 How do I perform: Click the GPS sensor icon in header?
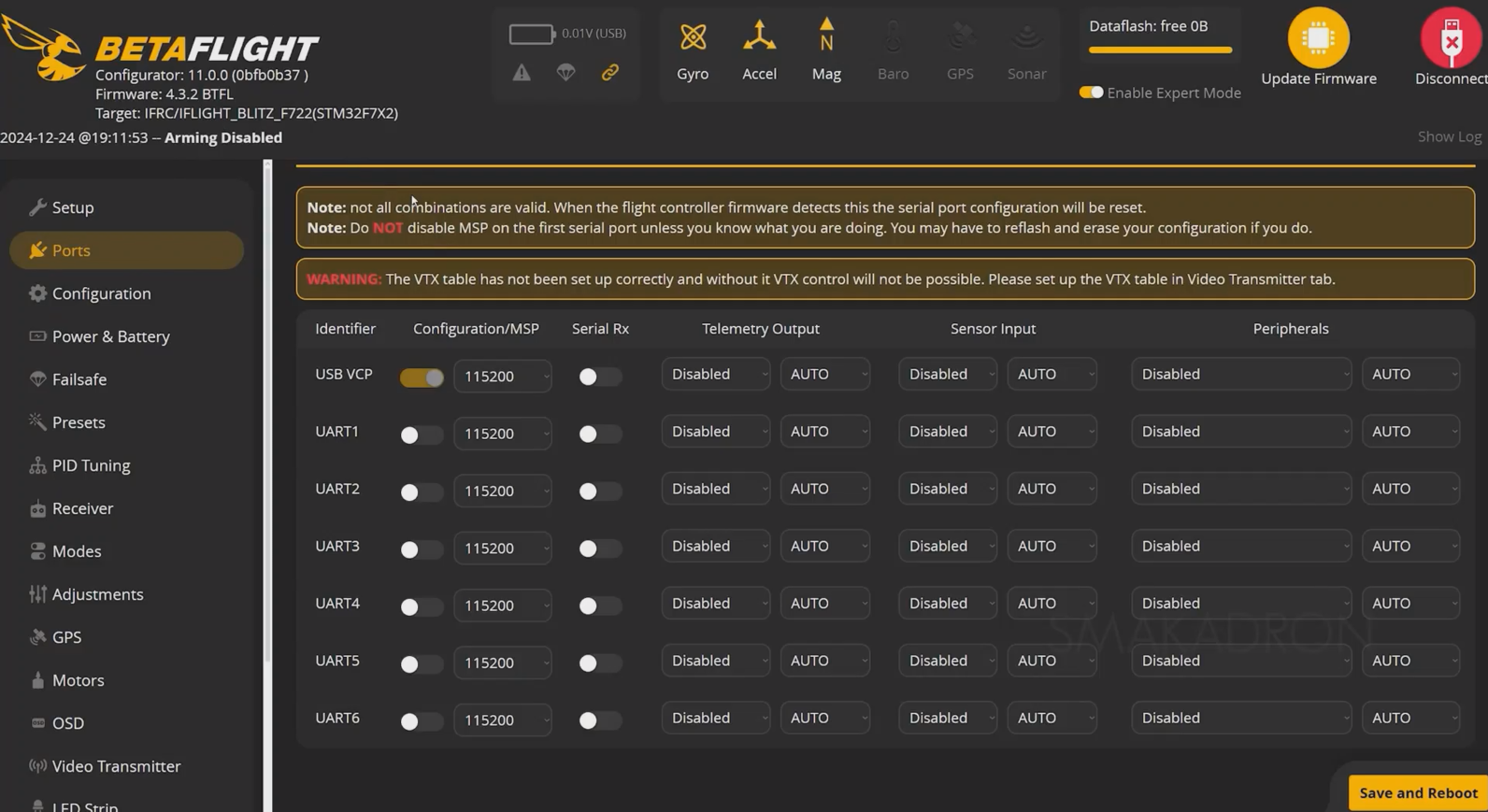960,38
